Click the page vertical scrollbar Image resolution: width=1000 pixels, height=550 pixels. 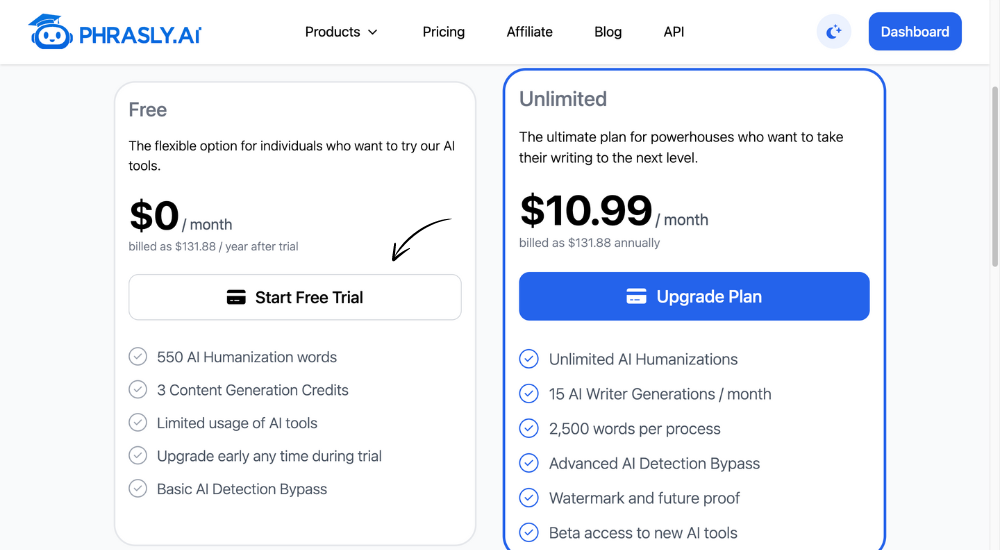(994, 176)
